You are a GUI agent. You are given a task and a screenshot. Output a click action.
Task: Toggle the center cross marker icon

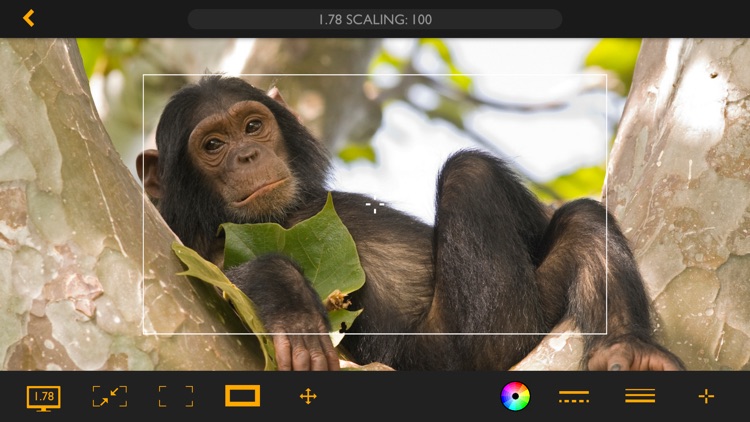click(706, 397)
